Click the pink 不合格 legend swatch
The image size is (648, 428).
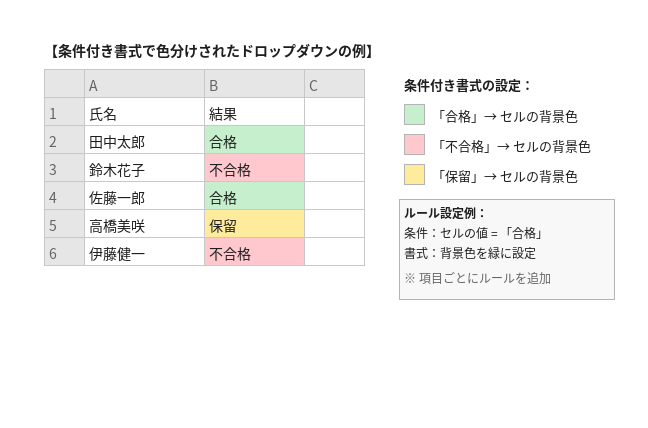coord(414,145)
